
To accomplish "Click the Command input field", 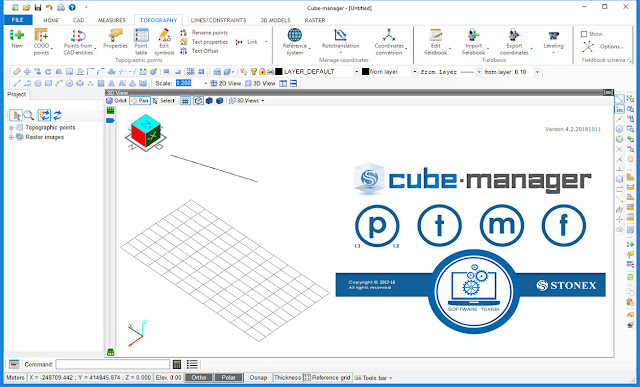I will coord(113,364).
